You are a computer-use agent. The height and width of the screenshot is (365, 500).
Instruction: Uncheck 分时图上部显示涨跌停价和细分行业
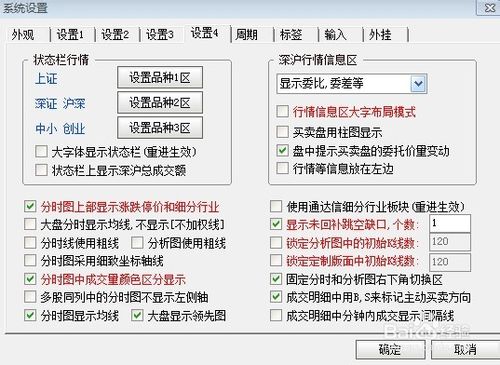click(30, 206)
